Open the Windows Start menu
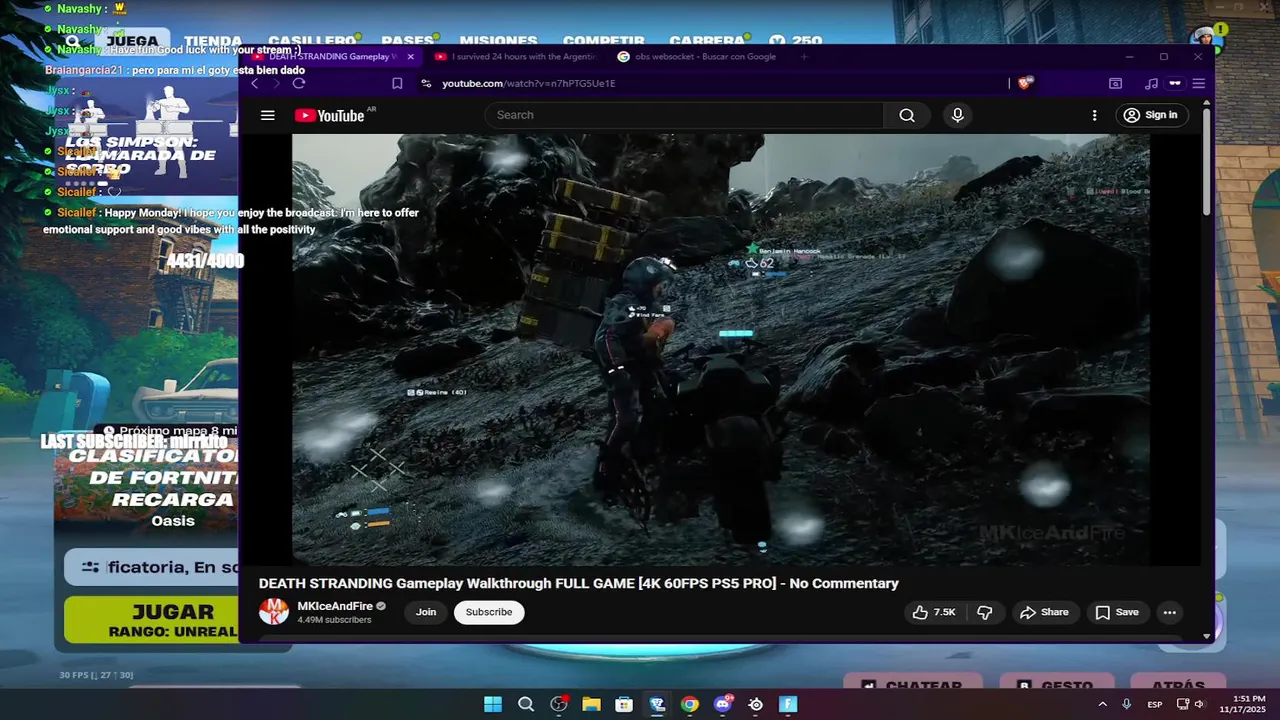Image resolution: width=1280 pixels, height=720 pixels. coord(493,704)
